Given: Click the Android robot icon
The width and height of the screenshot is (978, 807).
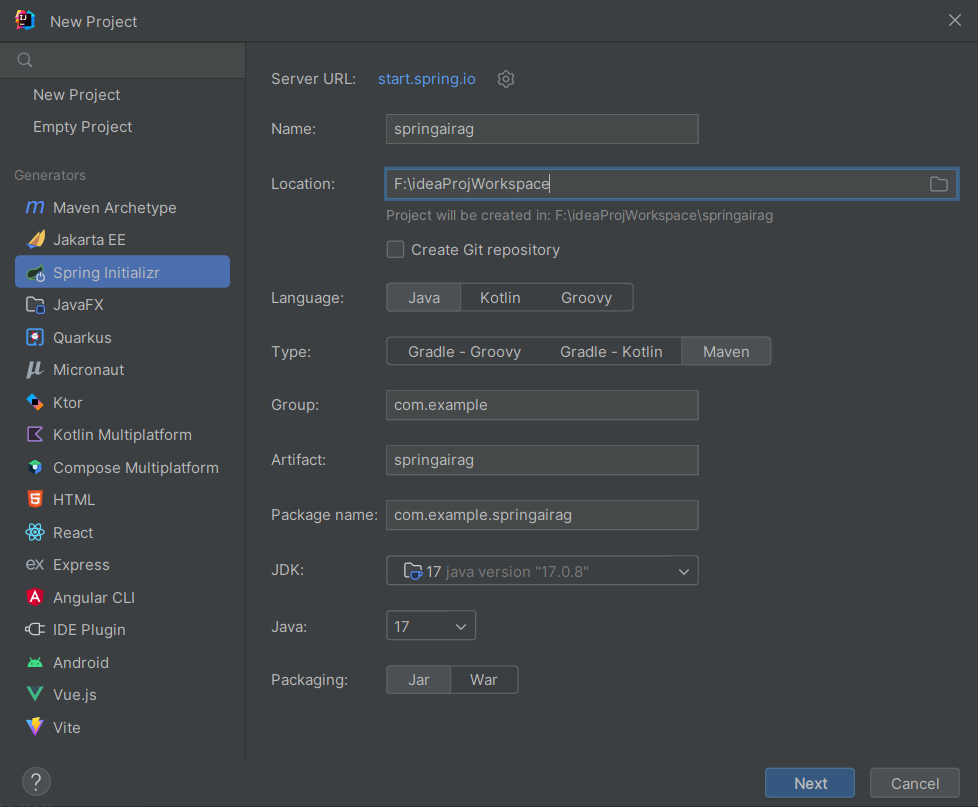Looking at the screenshot, I should 35,662.
